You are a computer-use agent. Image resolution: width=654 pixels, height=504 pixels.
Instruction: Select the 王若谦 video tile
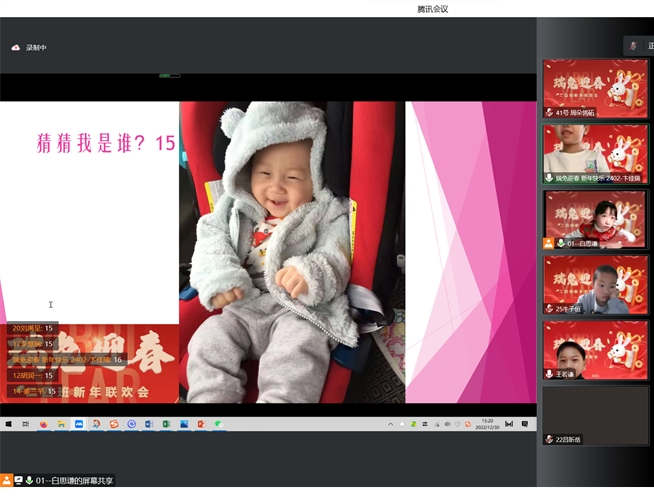point(595,350)
